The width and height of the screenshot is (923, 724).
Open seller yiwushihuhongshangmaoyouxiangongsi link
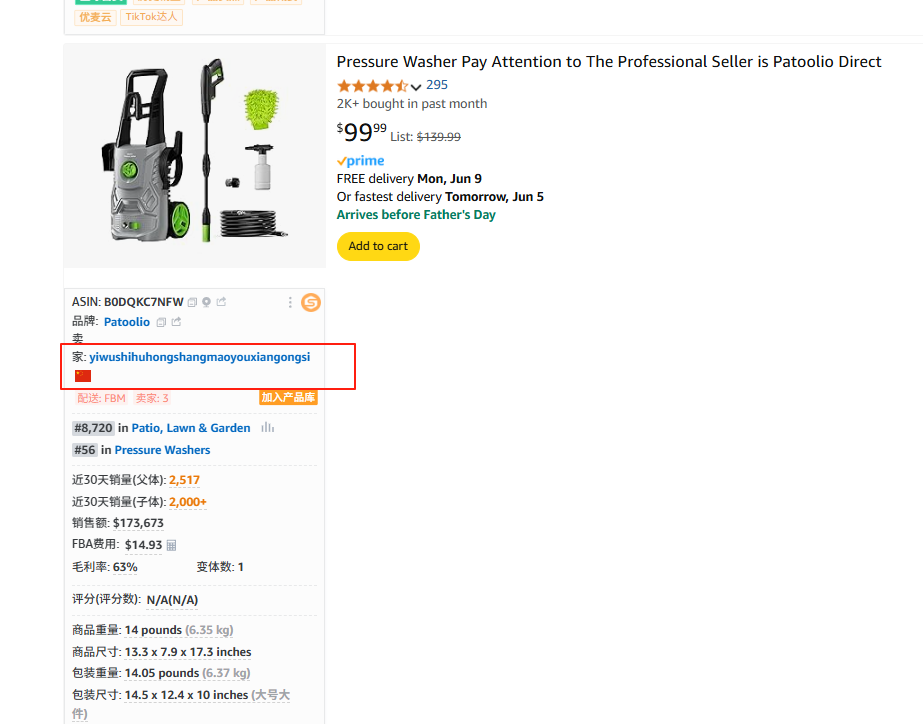200,357
